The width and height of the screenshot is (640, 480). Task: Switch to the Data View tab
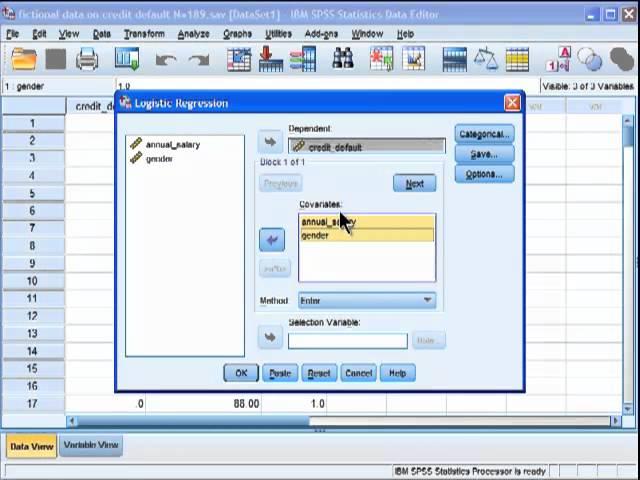32,447
